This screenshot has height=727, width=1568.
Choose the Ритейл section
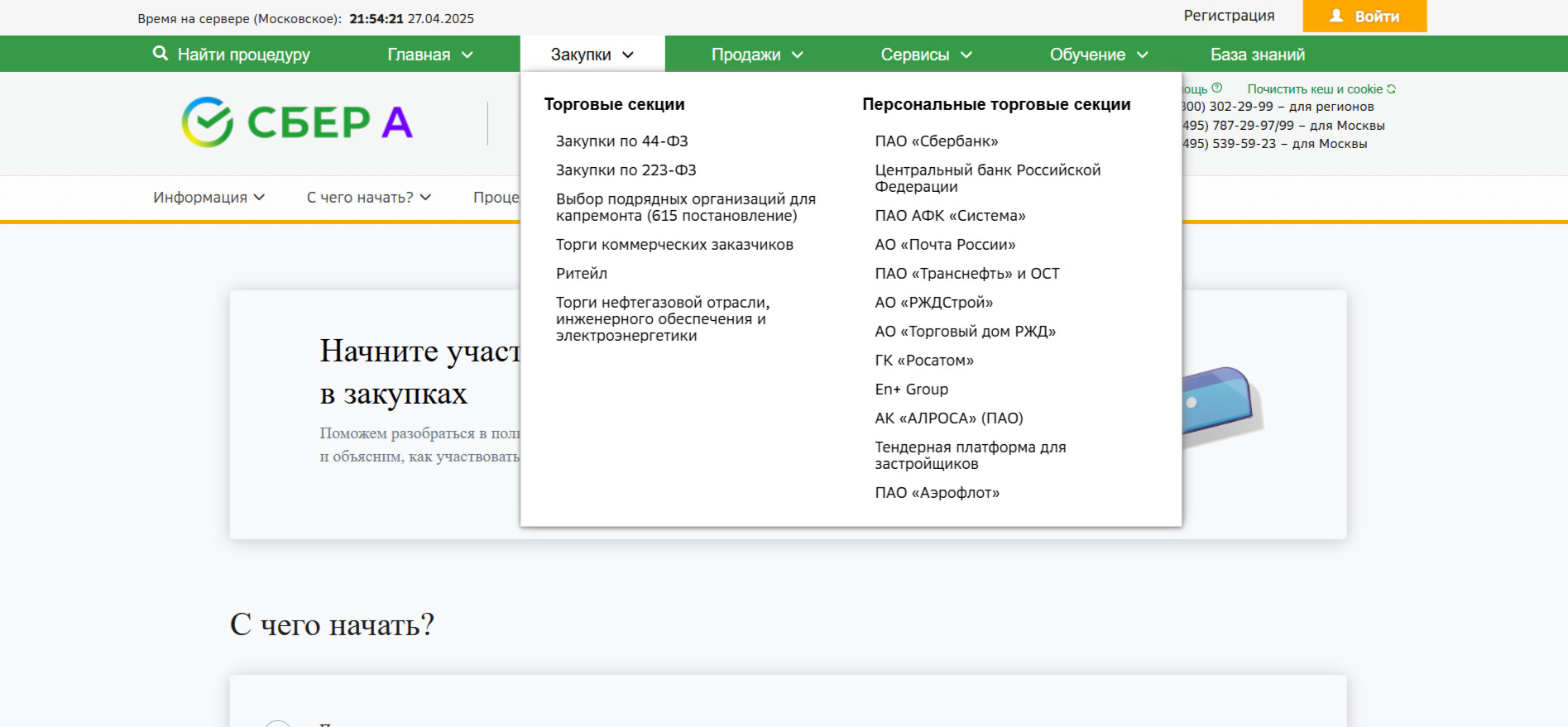[x=582, y=274]
